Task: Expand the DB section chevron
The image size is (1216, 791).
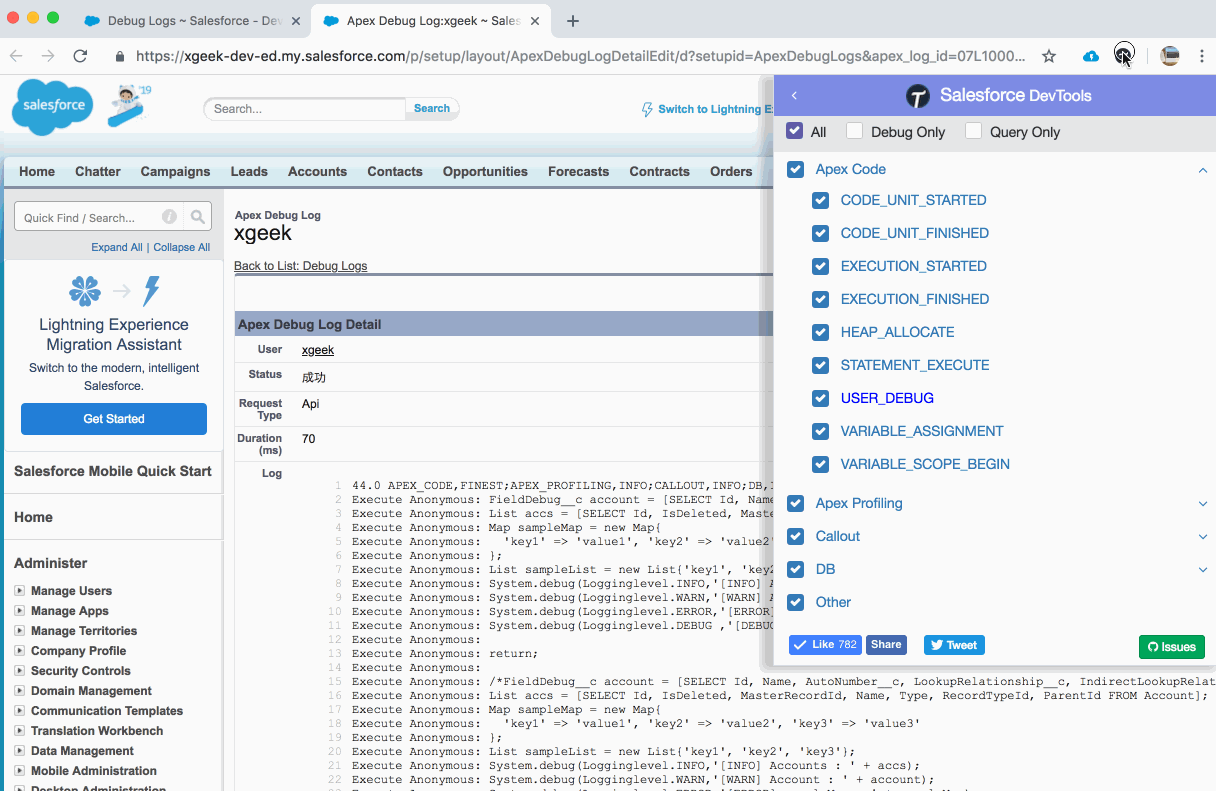Action: [x=1203, y=570]
